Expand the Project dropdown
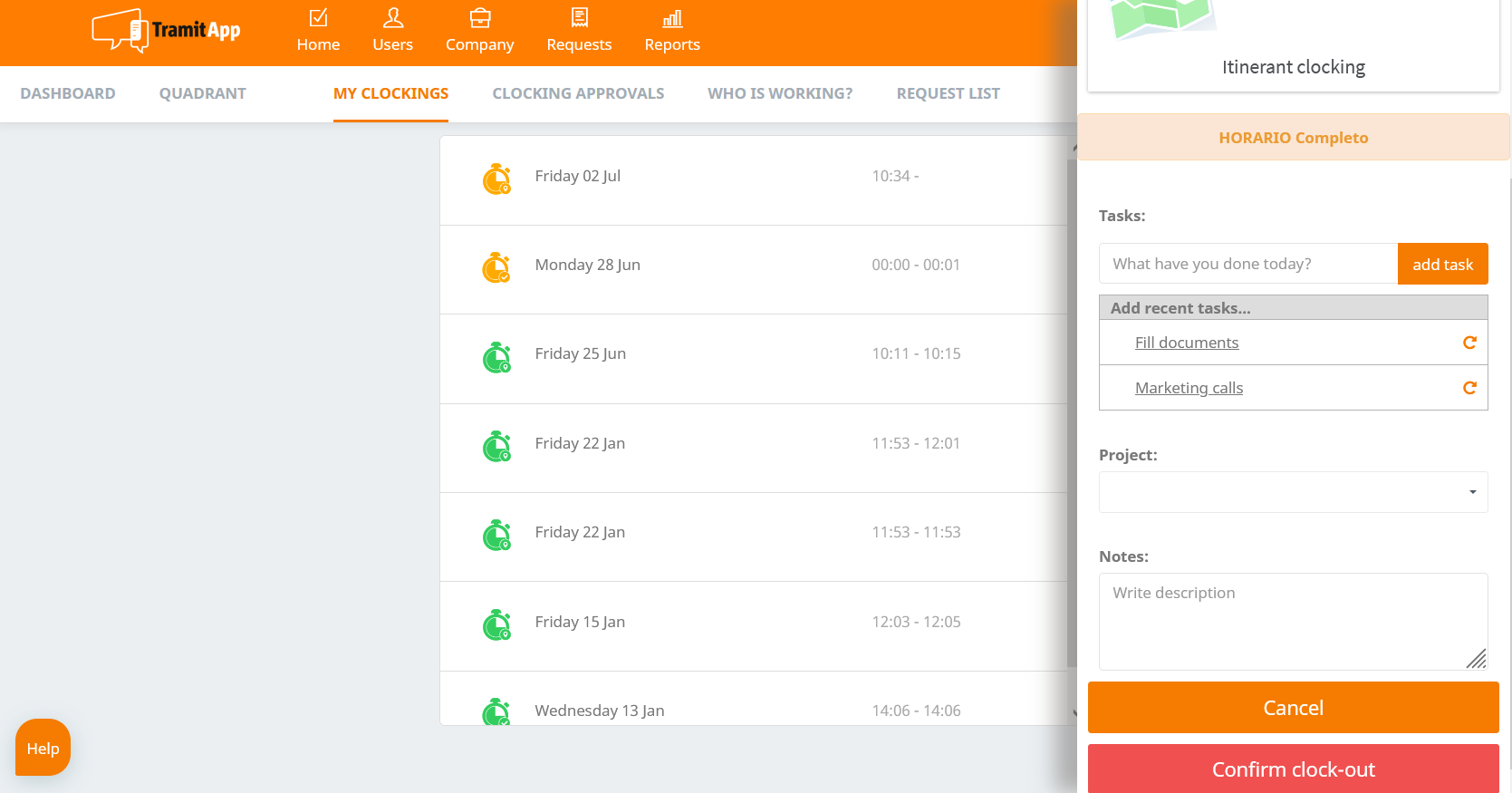Viewport: 1512px width, 793px height. [1294, 492]
